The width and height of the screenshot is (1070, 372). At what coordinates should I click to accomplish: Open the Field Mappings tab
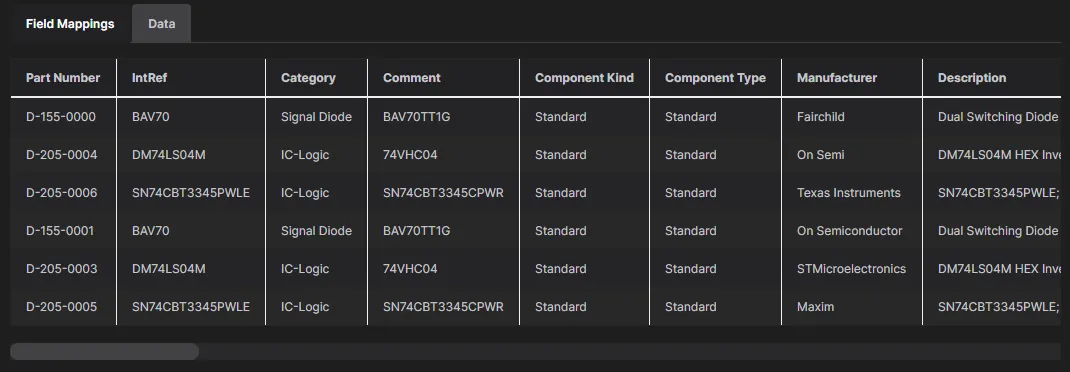70,24
